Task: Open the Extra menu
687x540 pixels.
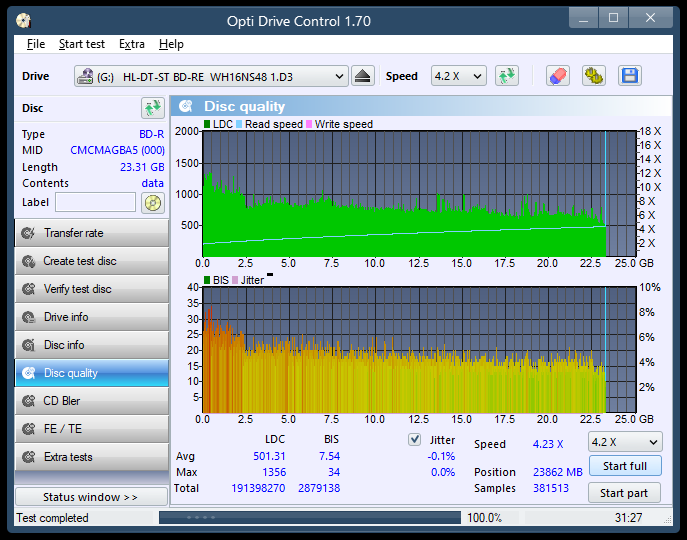Action: tap(131, 44)
